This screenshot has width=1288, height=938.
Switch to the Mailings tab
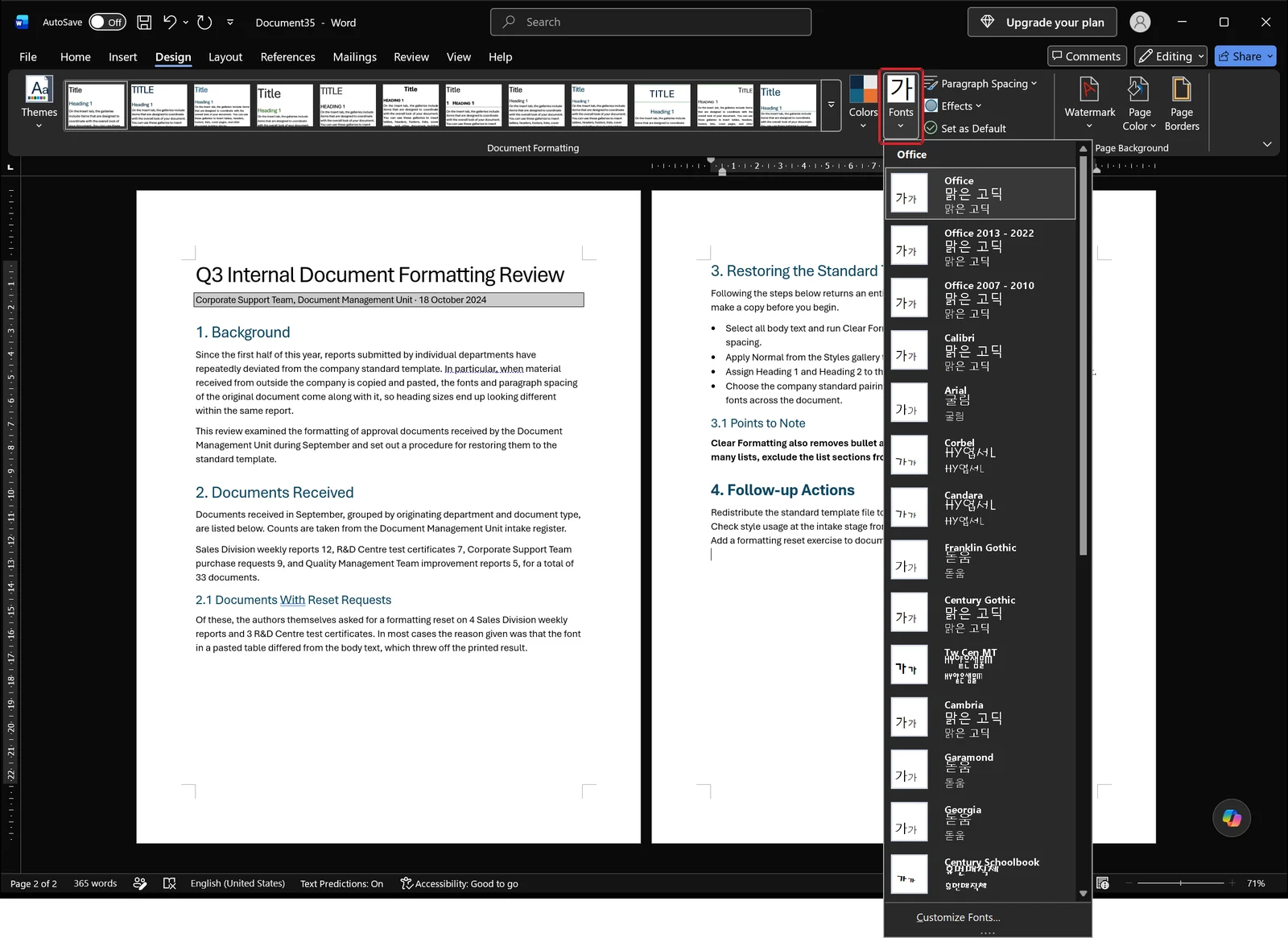pos(355,57)
